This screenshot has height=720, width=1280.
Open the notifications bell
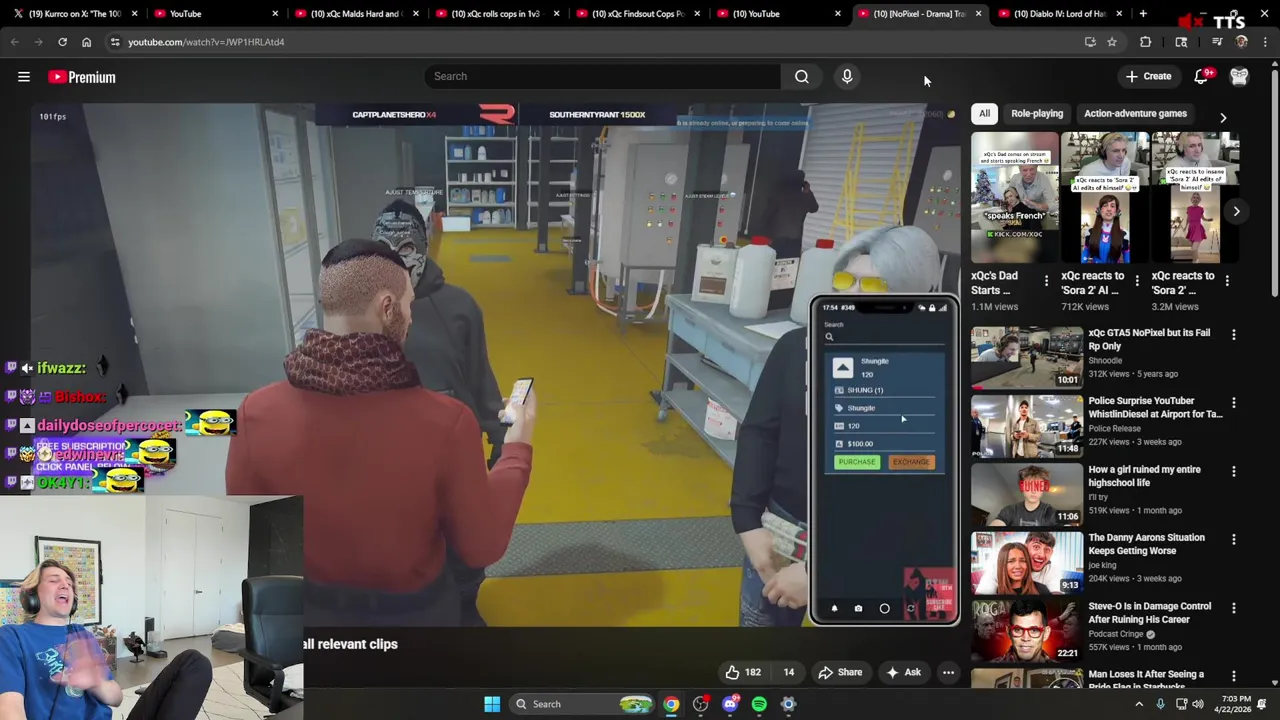coord(1202,76)
